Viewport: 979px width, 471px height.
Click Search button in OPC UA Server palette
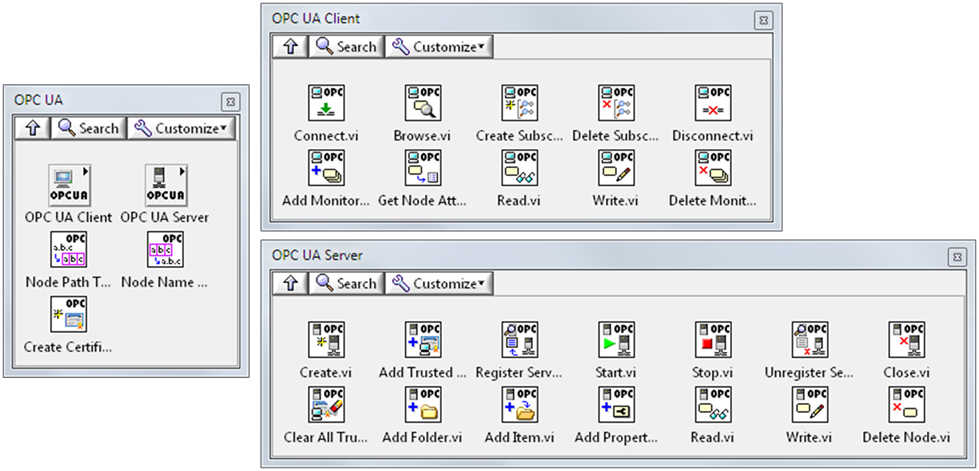tap(346, 283)
